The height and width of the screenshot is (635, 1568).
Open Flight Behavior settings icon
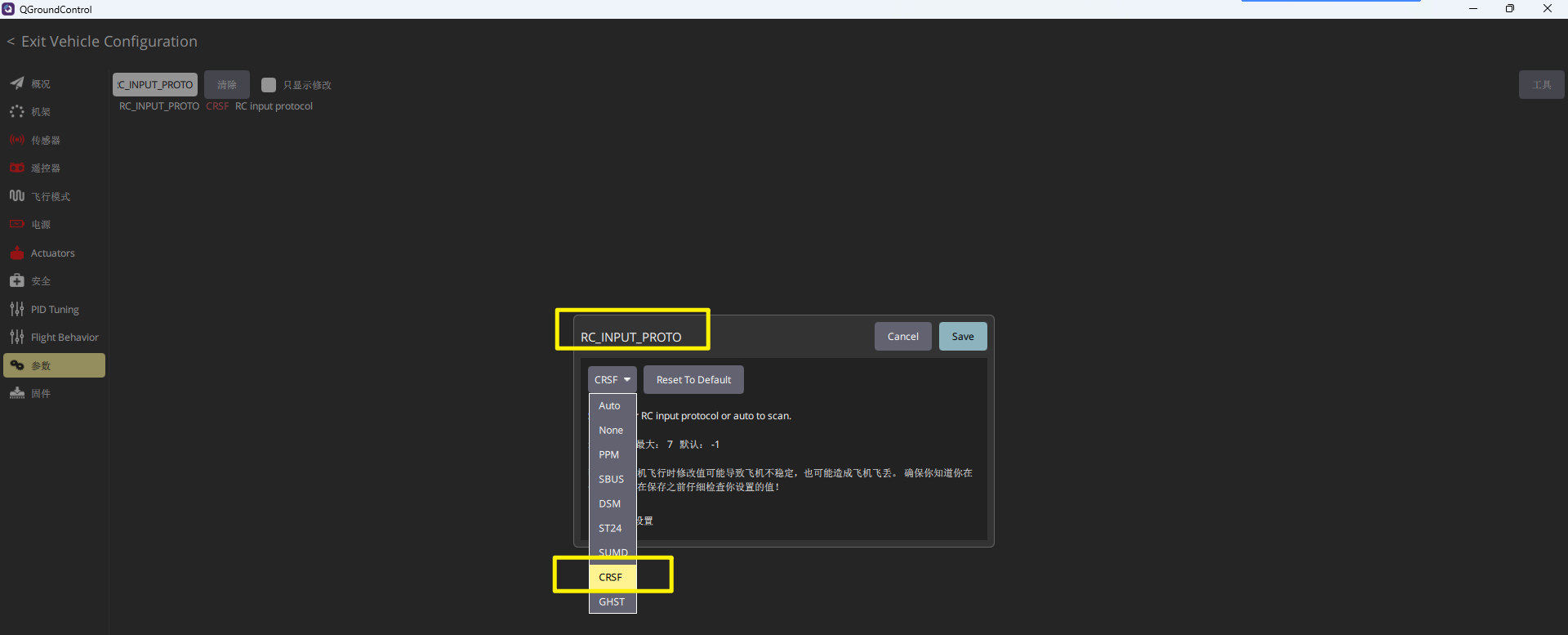coord(17,337)
